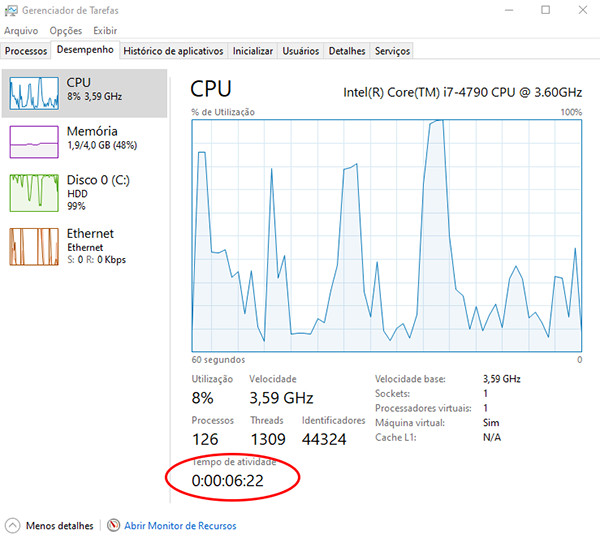This screenshot has height=543, width=600.
Task: Switch to the Inicializar tab
Action: pos(252,50)
